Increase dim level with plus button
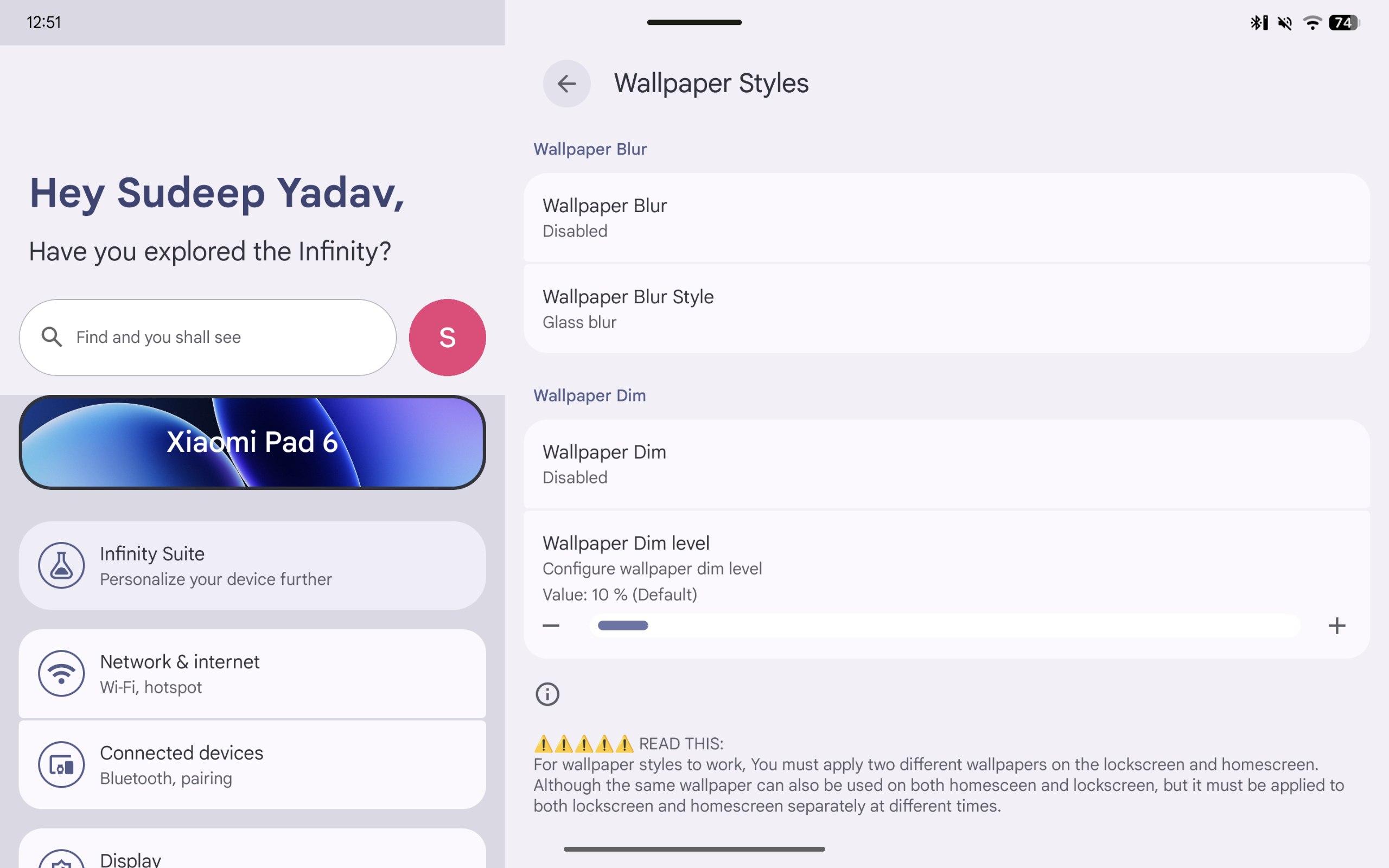Screen dimensions: 1389x868 point(1337,625)
